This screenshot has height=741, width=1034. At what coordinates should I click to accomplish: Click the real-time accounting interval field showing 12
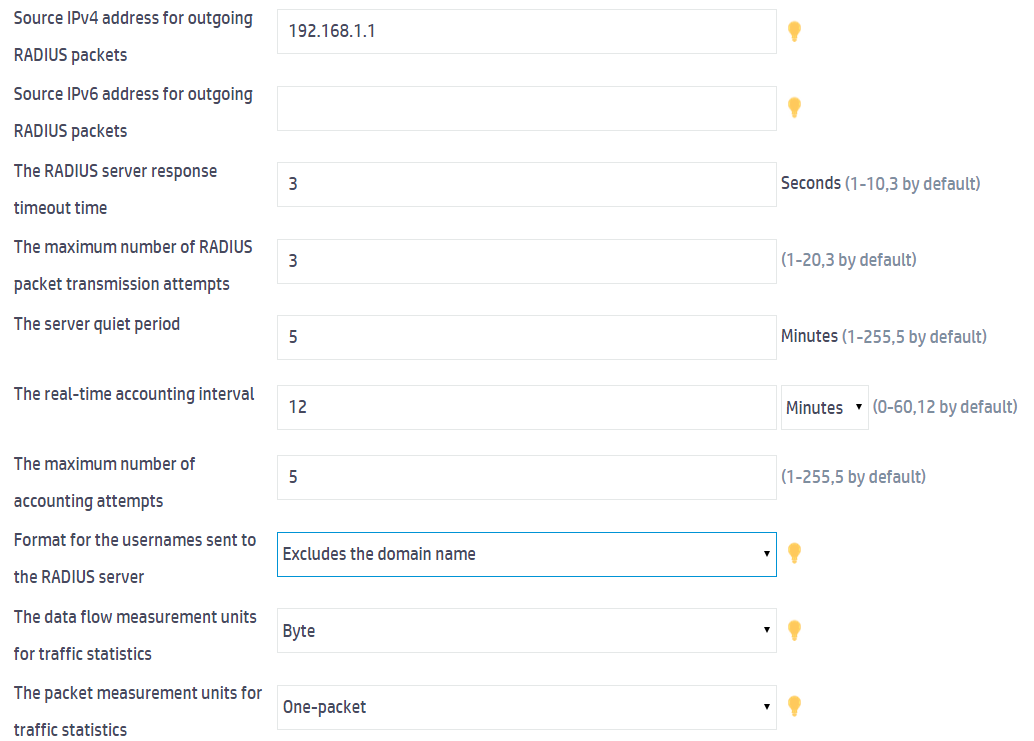point(526,408)
